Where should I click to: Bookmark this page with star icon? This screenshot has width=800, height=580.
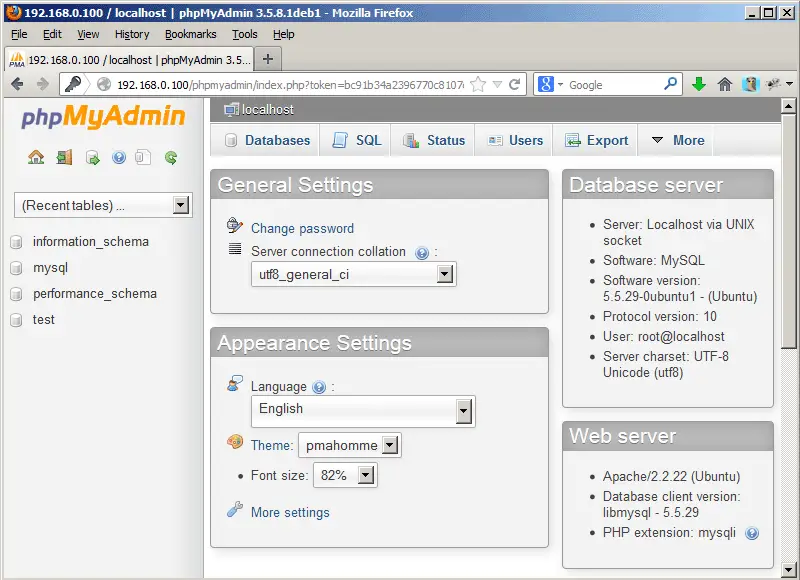pos(478,85)
